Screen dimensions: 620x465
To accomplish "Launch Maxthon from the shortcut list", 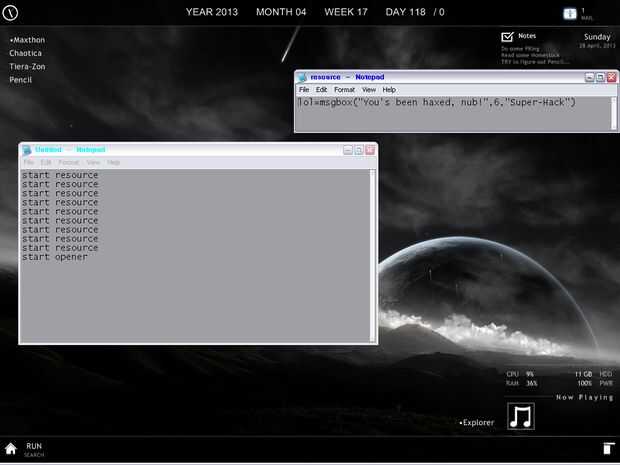I will click(27, 40).
